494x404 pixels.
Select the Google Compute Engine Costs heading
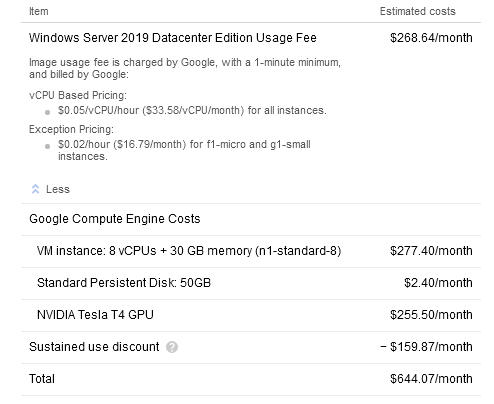point(115,219)
